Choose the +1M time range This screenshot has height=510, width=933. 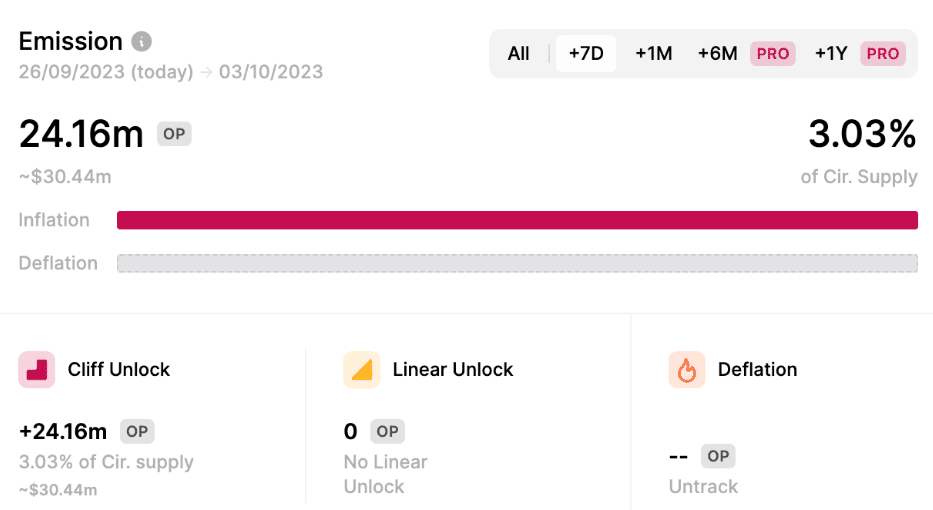tap(654, 54)
